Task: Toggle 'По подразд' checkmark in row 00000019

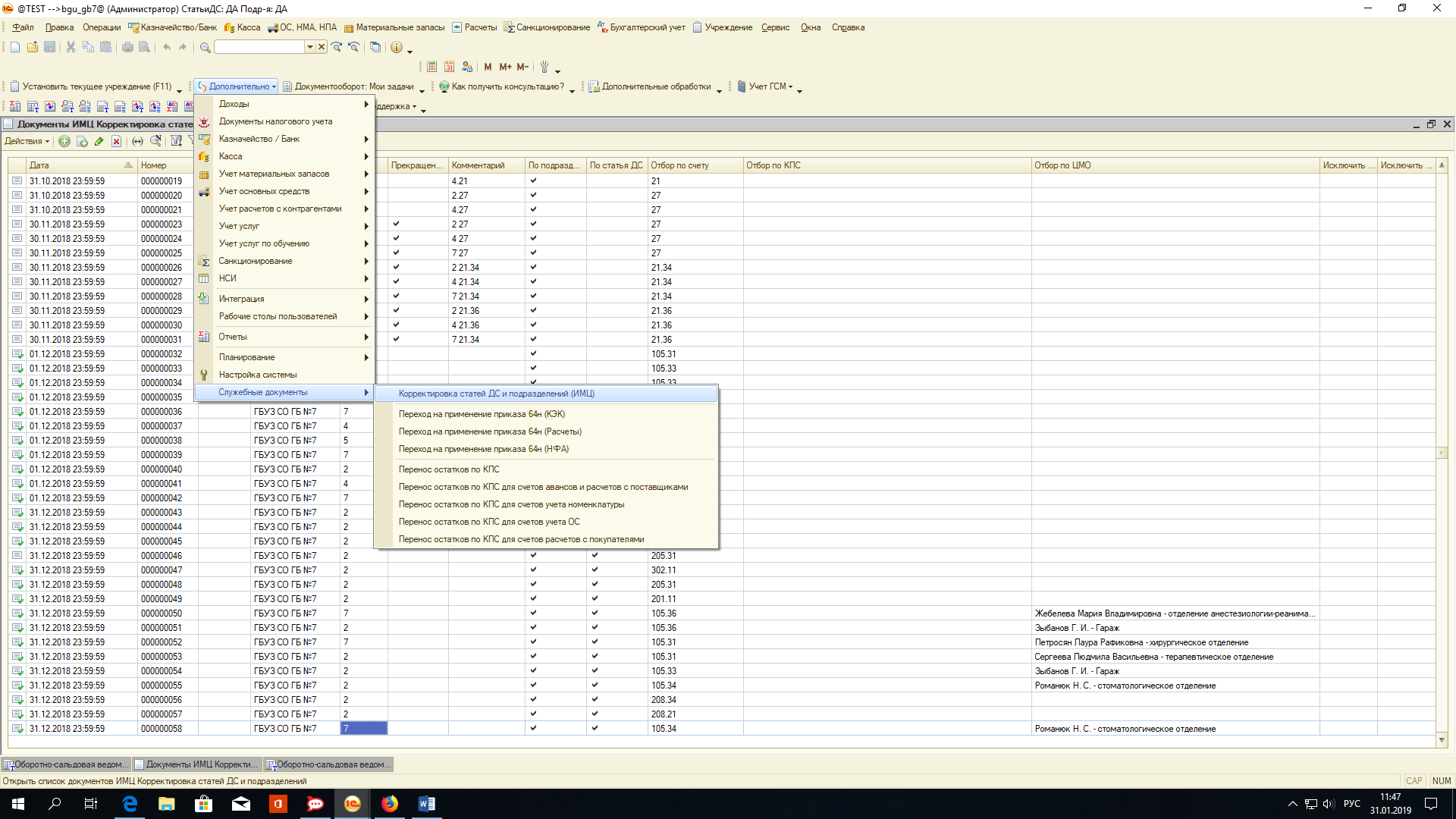Action: coord(533,180)
